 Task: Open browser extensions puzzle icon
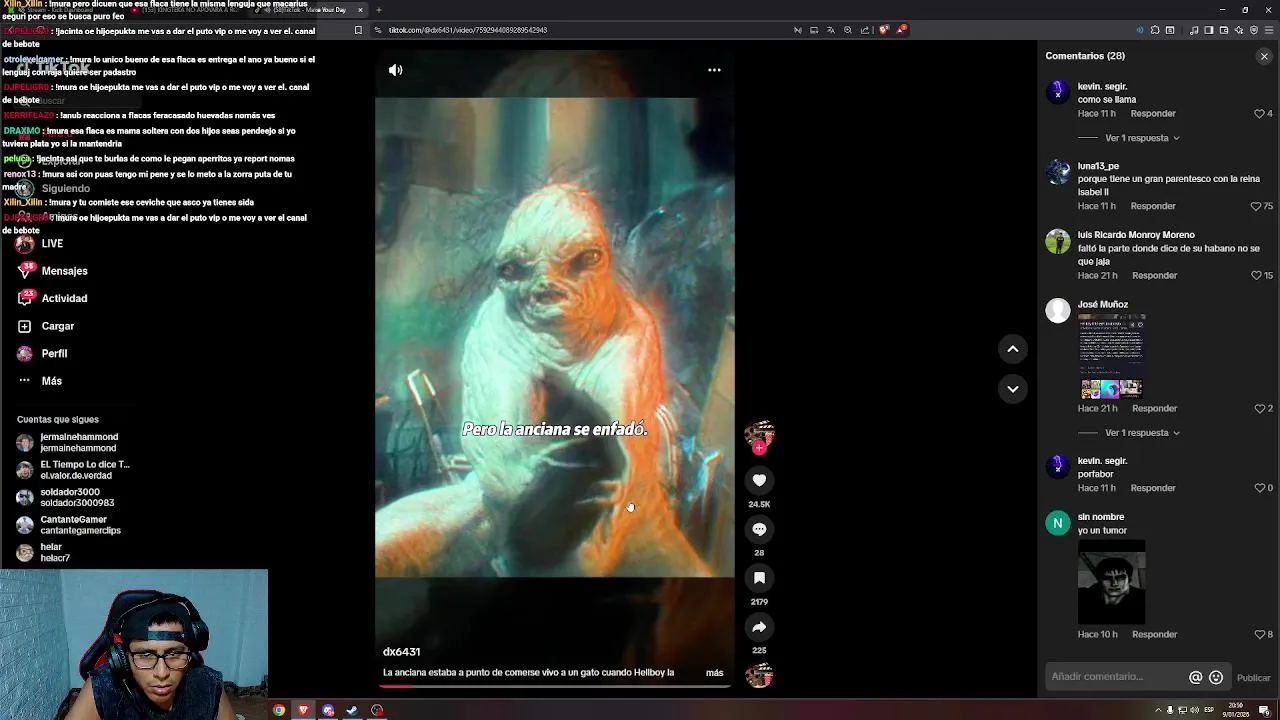click(1155, 30)
